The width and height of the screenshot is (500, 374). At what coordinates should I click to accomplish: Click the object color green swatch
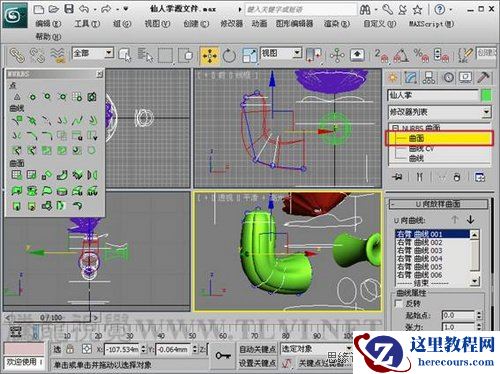486,95
